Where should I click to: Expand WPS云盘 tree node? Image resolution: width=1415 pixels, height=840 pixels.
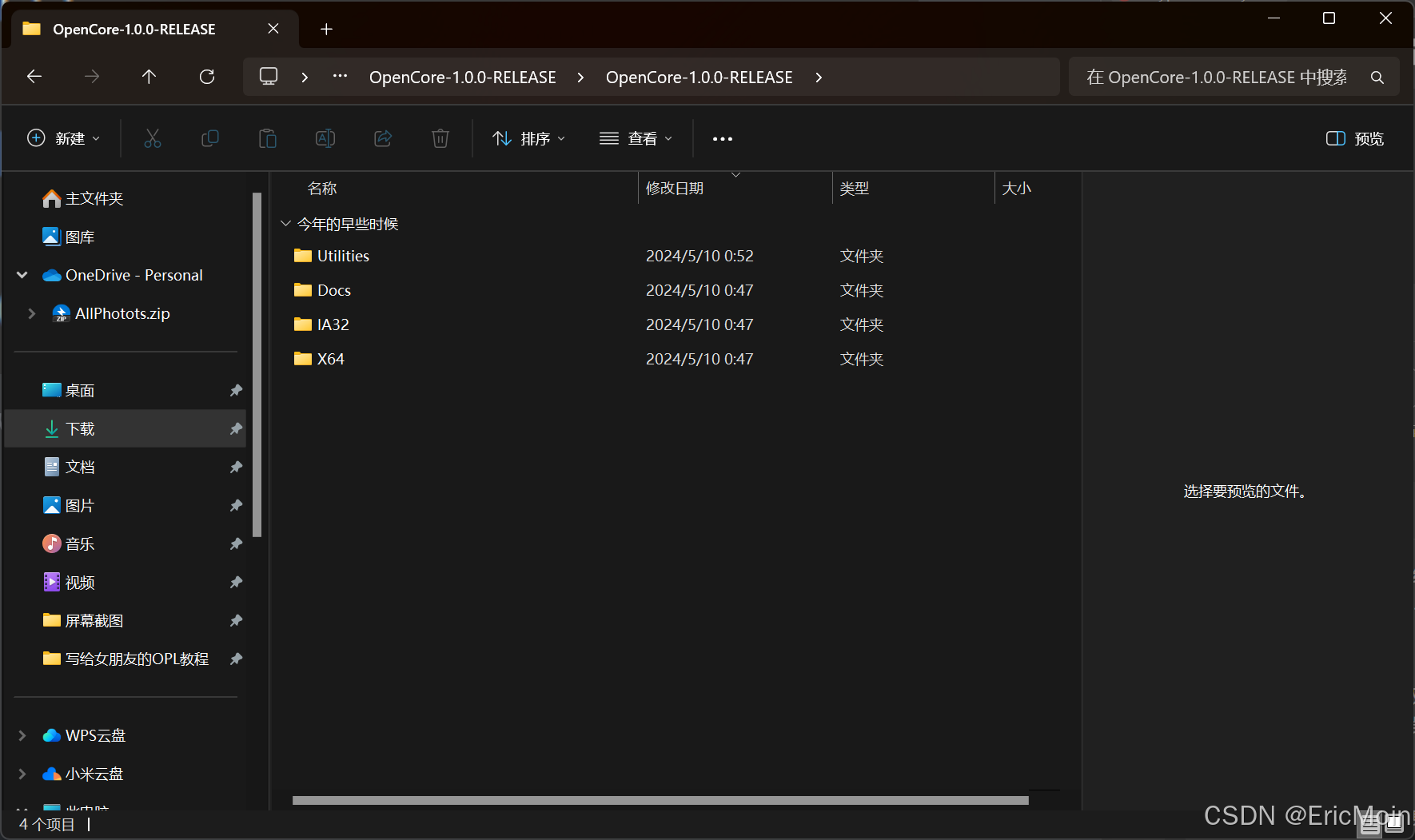tap(22, 735)
